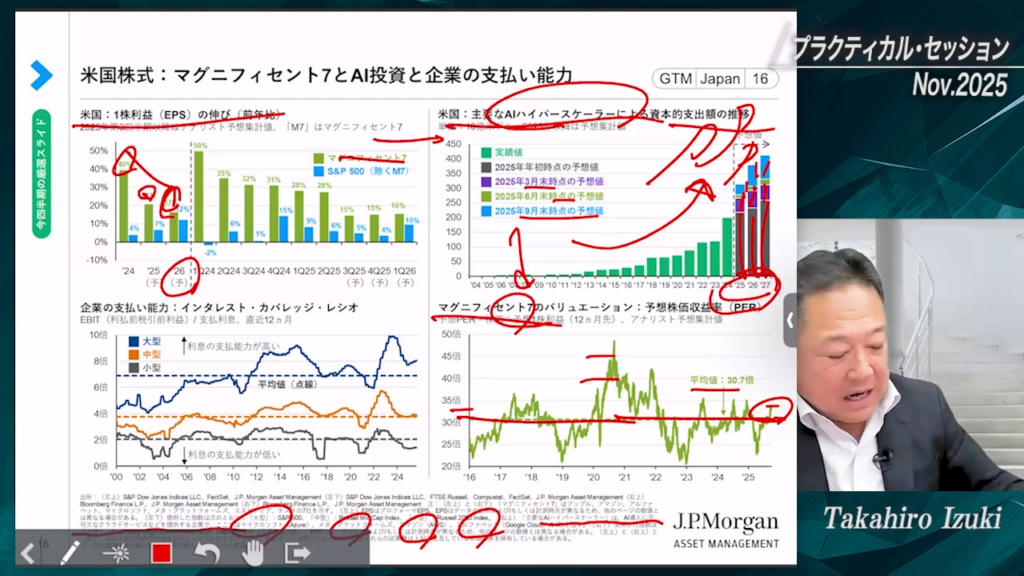Select the hand pan tool
The width and height of the screenshot is (1024, 576).
point(253,551)
